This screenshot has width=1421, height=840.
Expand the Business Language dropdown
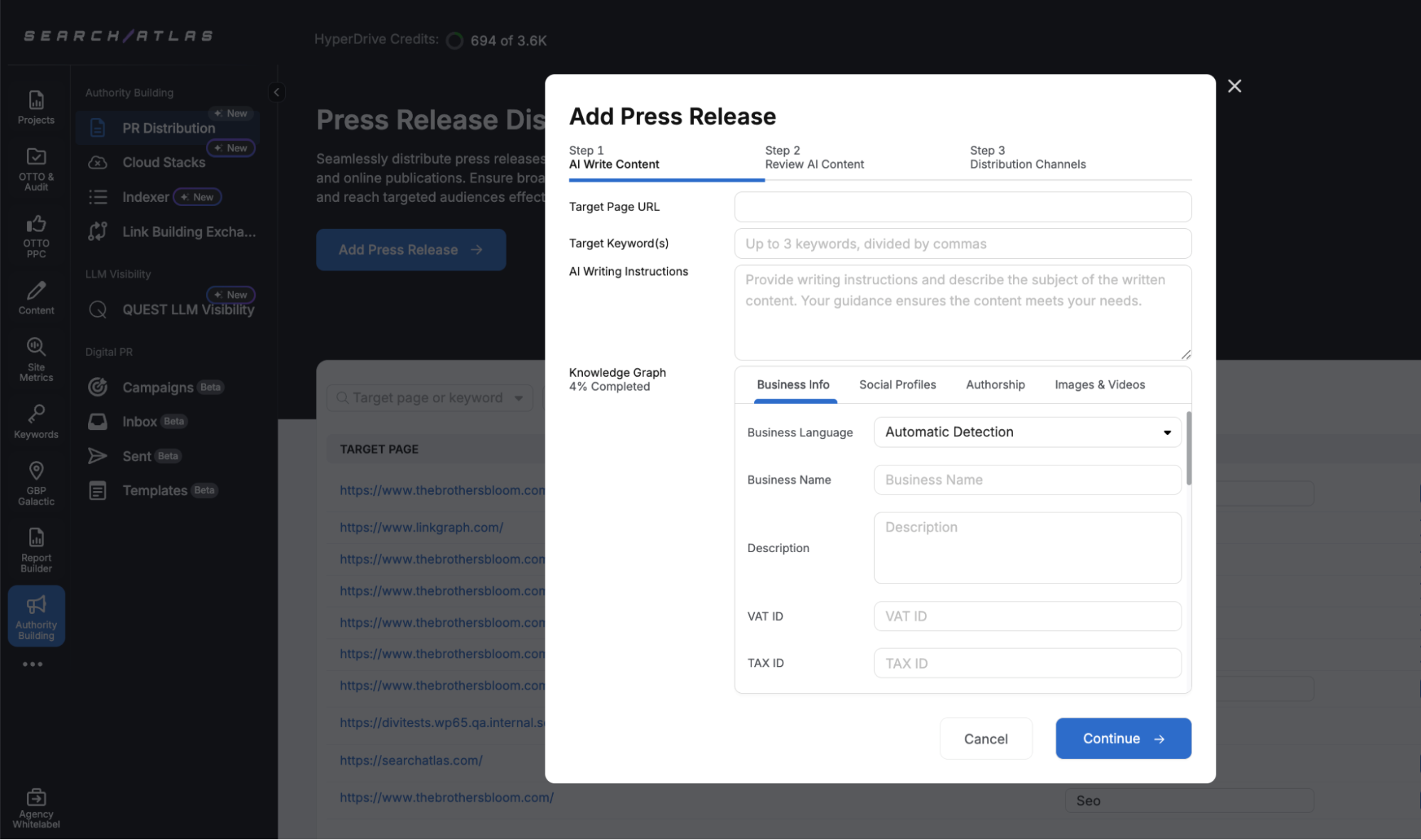coord(1027,432)
